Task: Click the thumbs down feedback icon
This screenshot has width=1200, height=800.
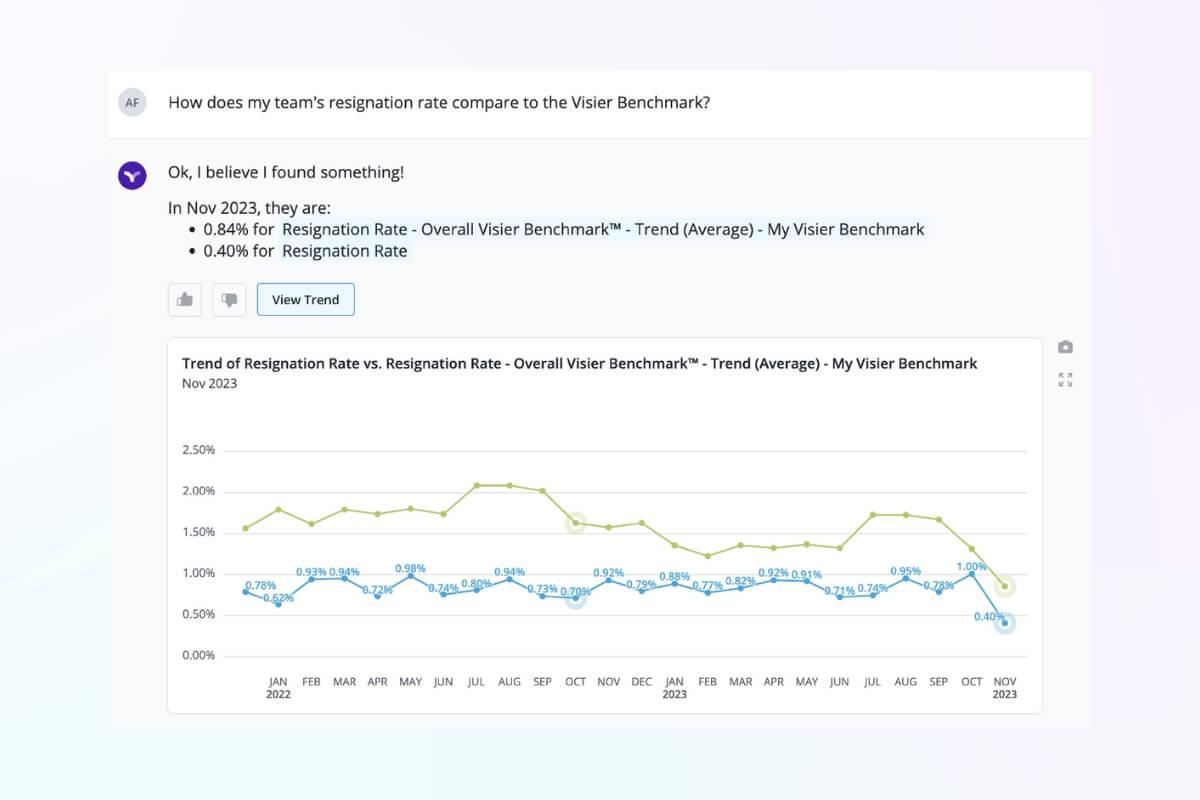Action: click(229, 299)
